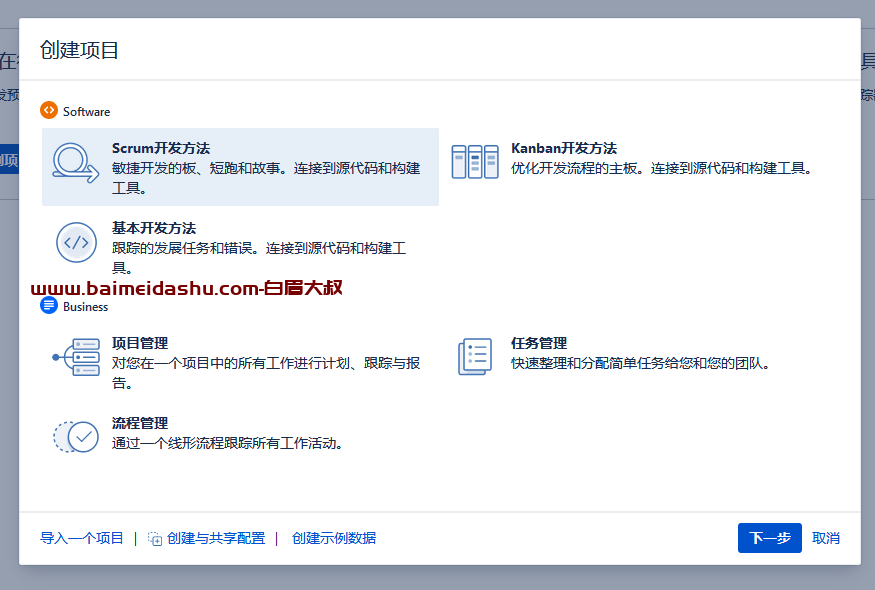Click the 创建项目 dialog heading
Image resolution: width=875 pixels, height=590 pixels.
[x=79, y=50]
